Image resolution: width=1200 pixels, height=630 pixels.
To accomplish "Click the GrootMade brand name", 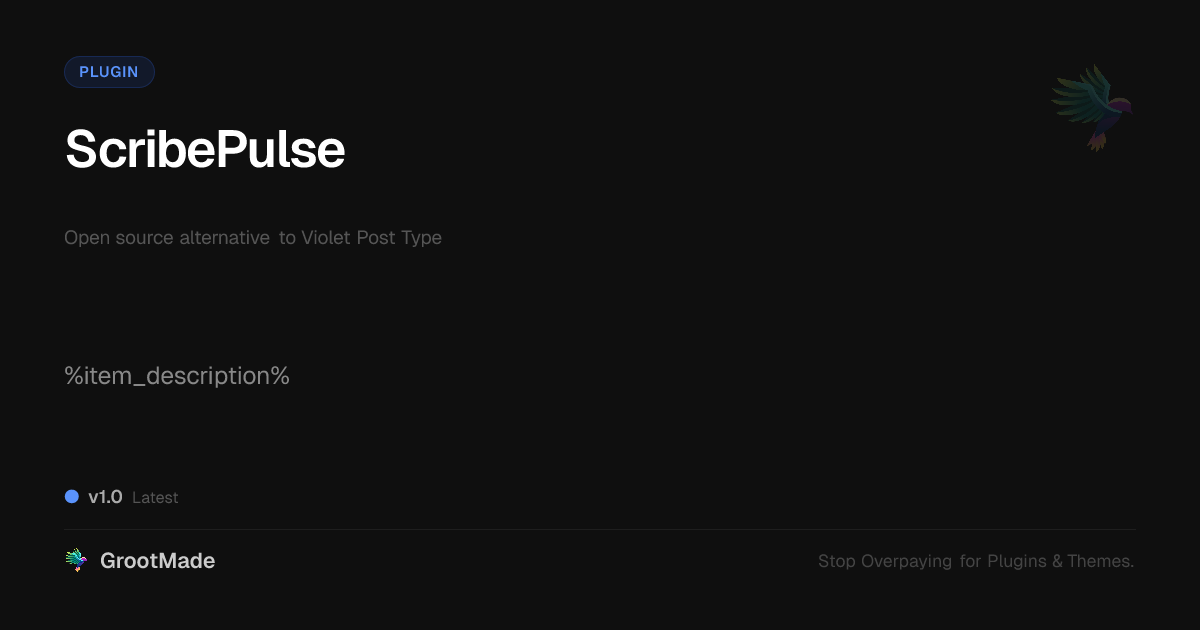I will pyautogui.click(x=157, y=561).
